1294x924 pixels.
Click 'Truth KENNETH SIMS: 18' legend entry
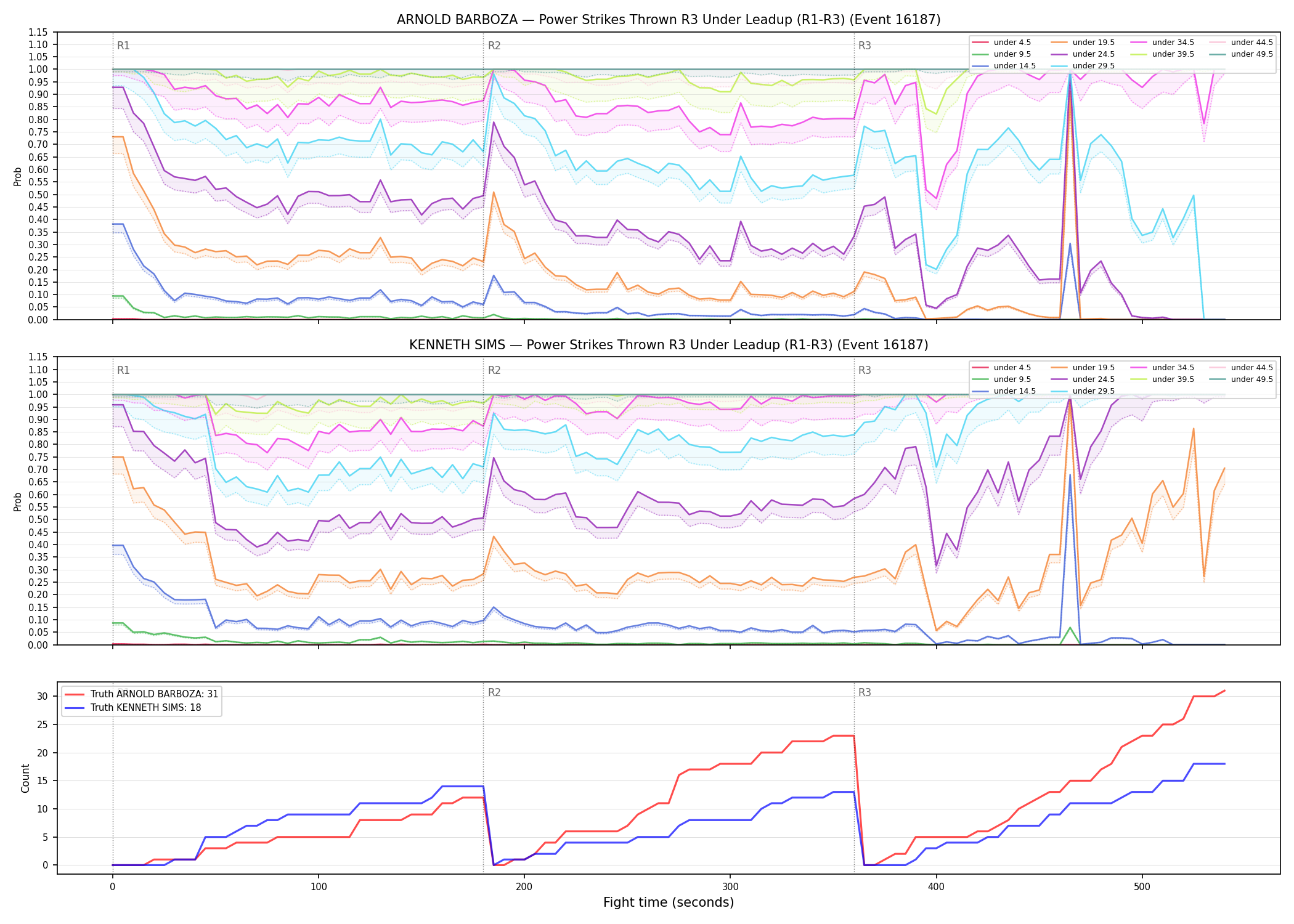click(132, 708)
